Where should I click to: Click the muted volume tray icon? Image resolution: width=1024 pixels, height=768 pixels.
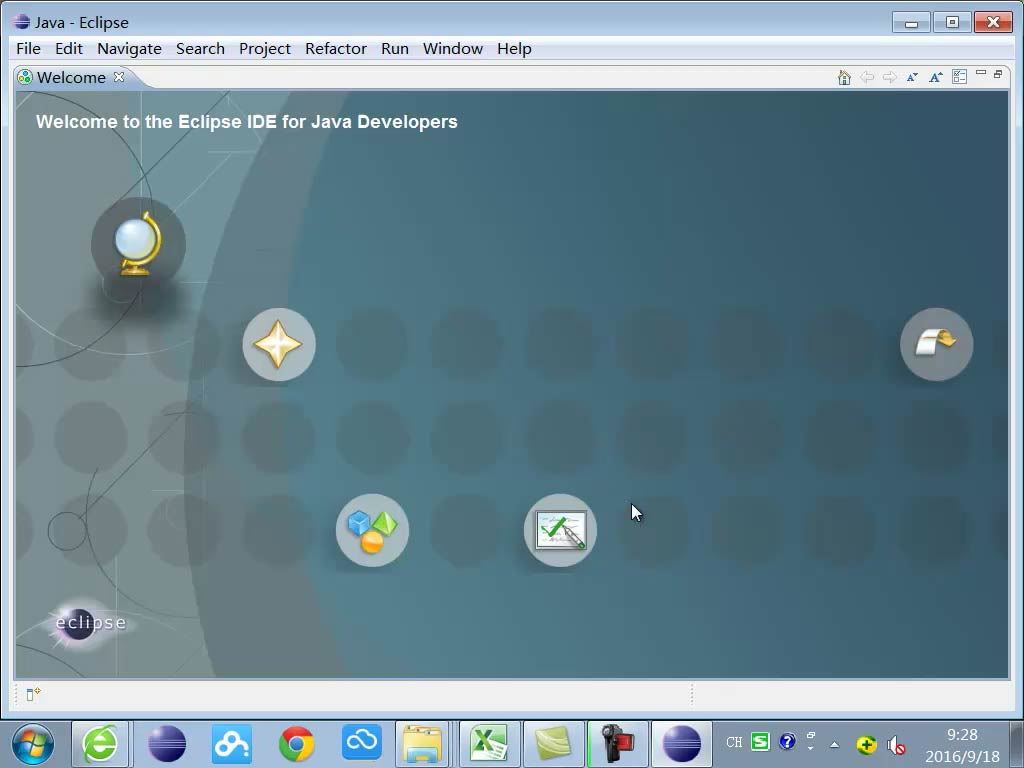(x=896, y=744)
